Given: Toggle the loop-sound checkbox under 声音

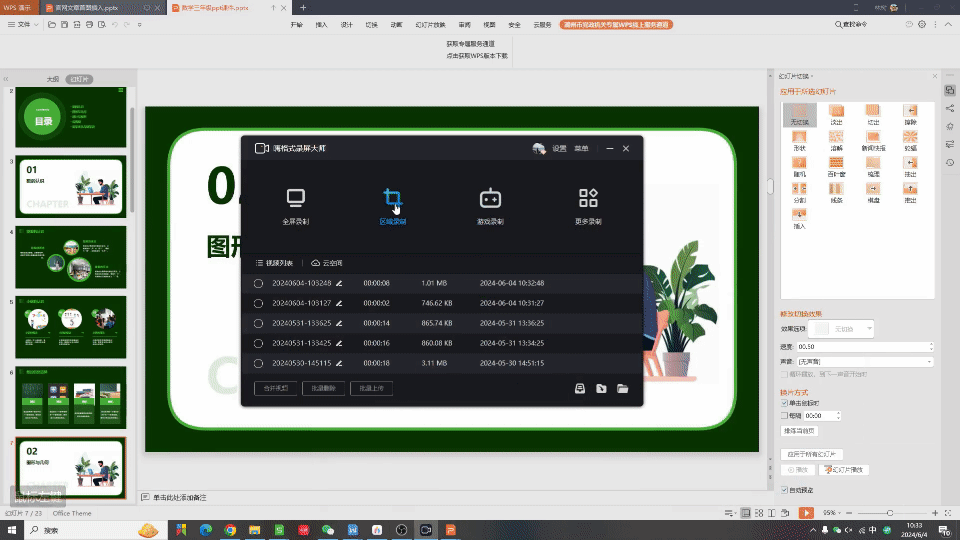Looking at the screenshot, I should coord(784,374).
